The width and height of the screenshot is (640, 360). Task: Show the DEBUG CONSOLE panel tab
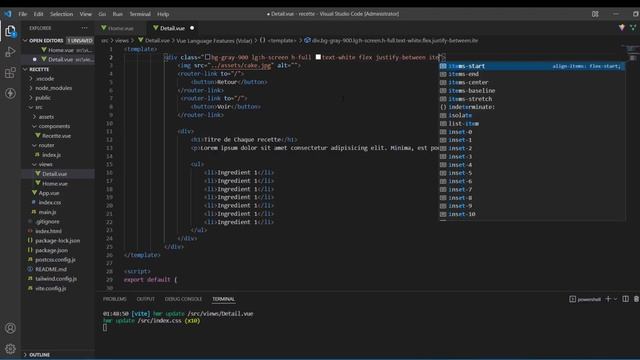(183, 299)
